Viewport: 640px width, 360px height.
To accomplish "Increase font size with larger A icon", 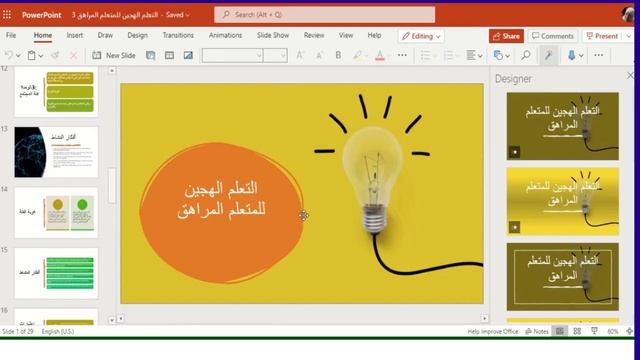I will 300,55.
